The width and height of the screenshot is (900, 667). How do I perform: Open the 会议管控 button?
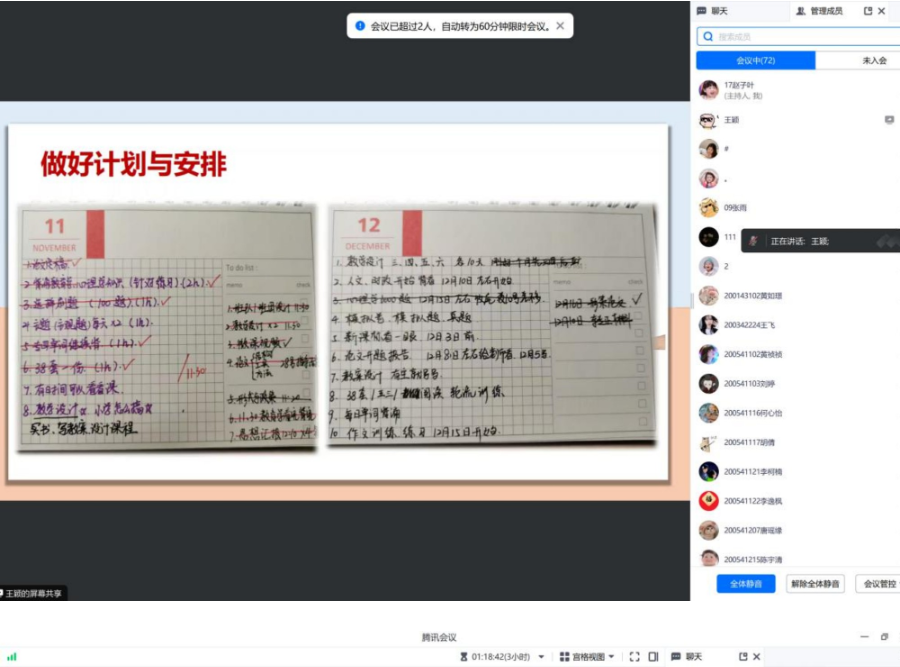(x=878, y=583)
